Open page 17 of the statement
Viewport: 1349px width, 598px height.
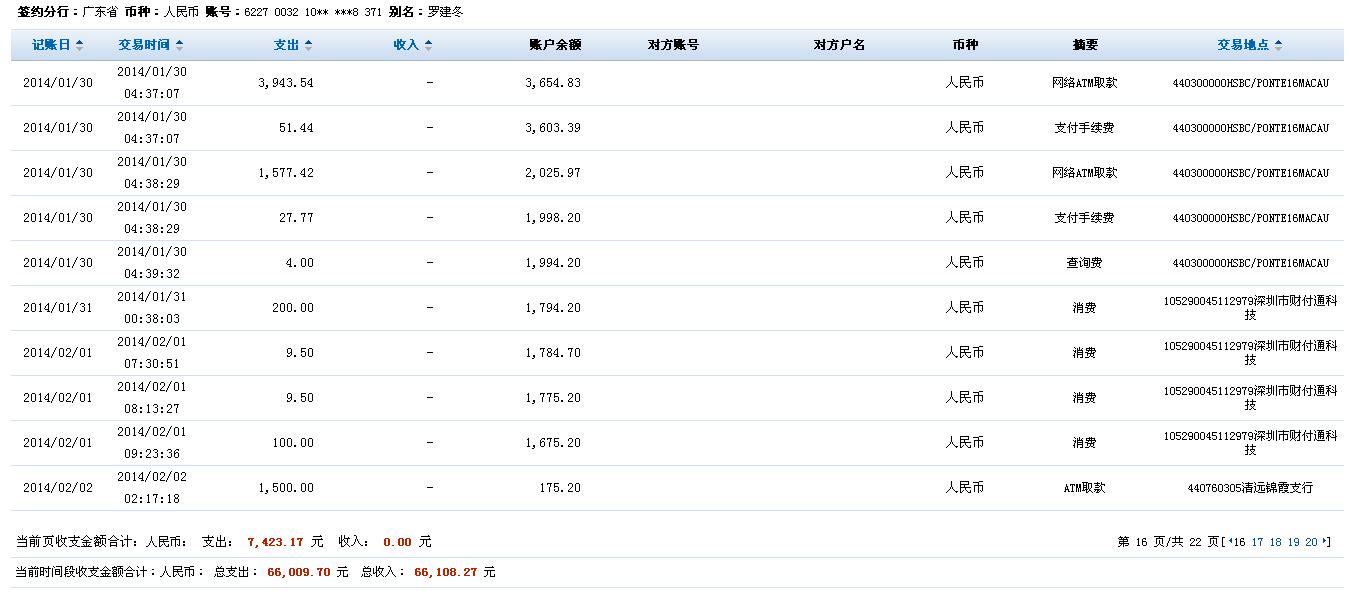[1257, 542]
